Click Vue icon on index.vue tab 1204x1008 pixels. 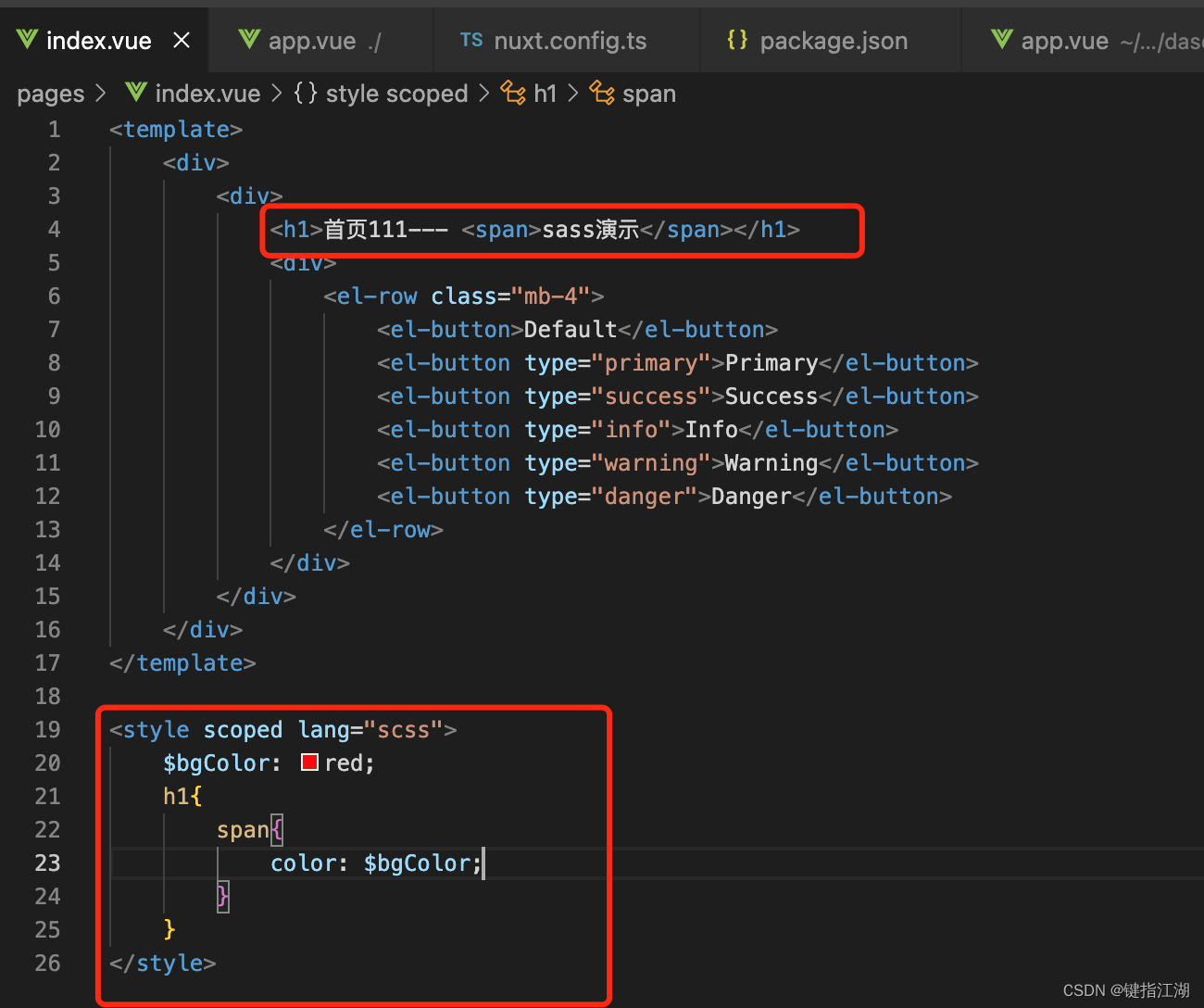(x=27, y=39)
